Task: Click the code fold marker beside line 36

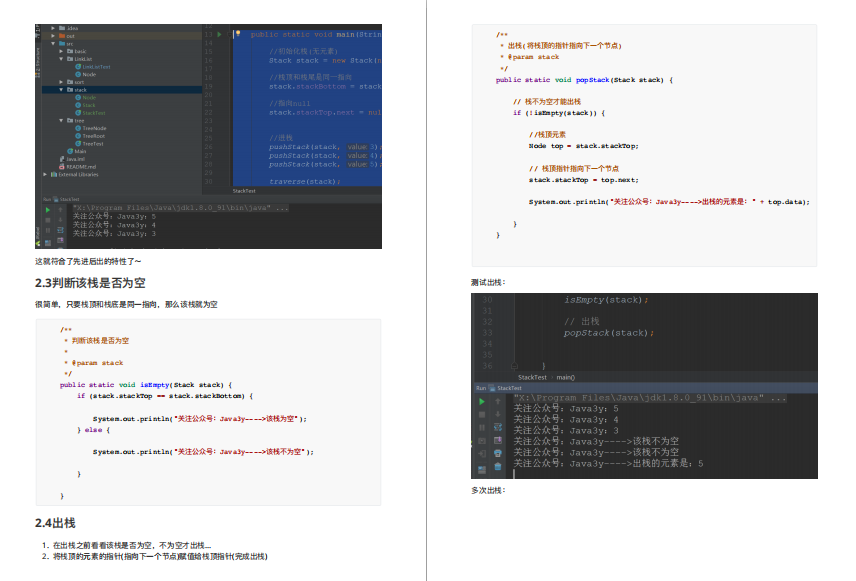Action: (514, 366)
